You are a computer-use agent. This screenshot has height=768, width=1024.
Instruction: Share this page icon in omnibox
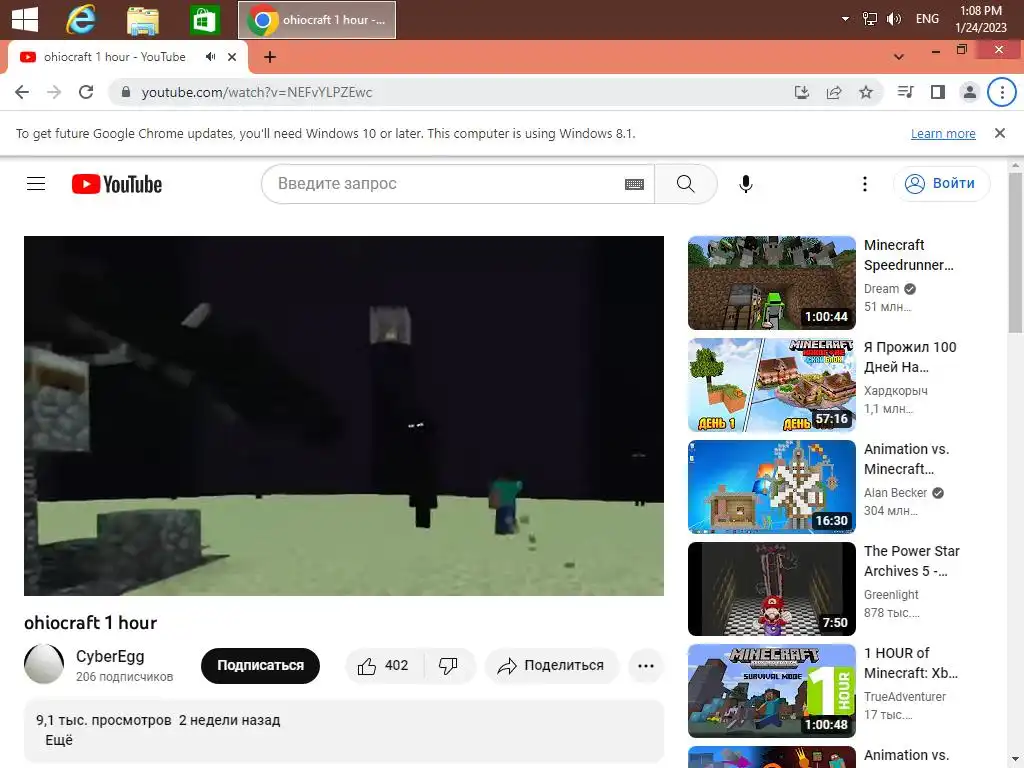click(834, 92)
